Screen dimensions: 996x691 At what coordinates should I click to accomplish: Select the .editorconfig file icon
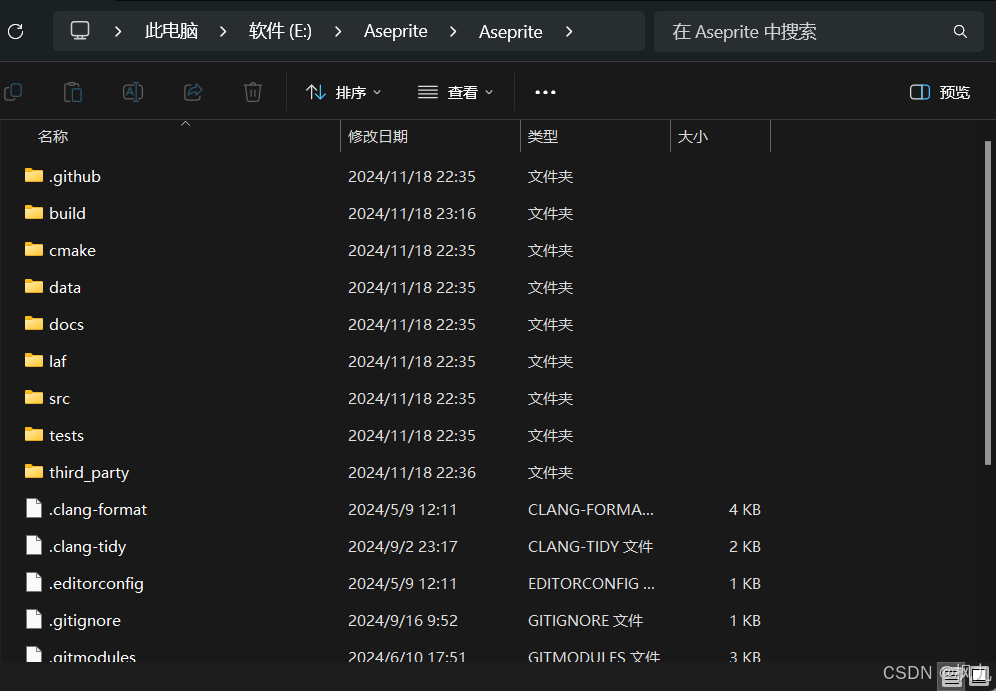click(34, 583)
